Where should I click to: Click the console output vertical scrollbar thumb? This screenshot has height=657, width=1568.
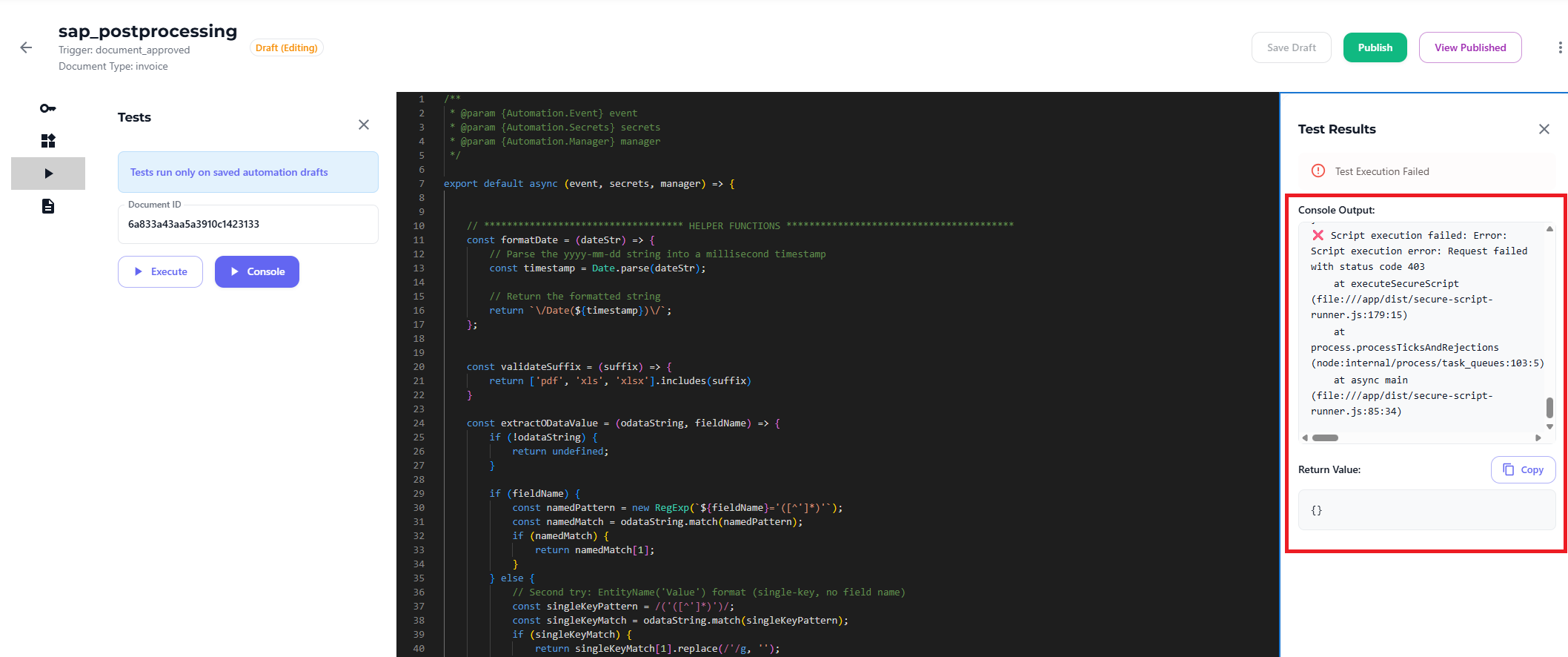[1549, 408]
